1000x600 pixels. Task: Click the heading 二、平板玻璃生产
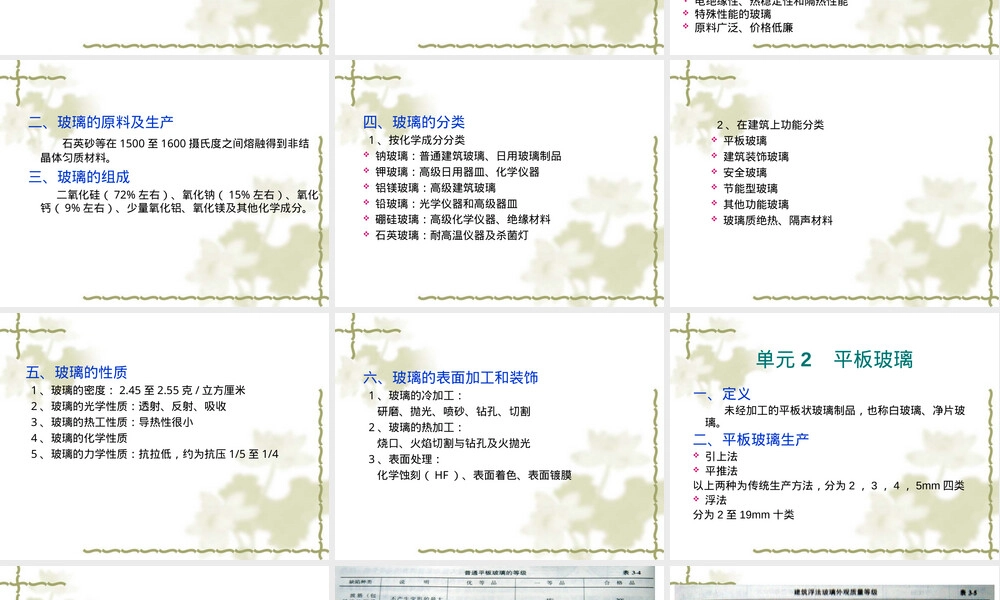[751, 439]
